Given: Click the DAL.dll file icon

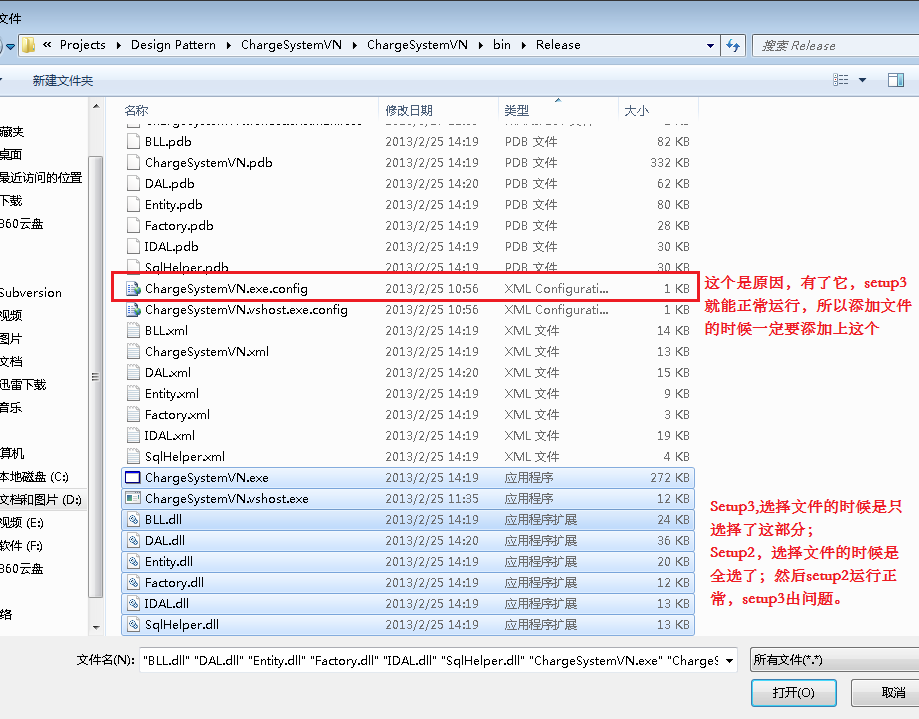Looking at the screenshot, I should coord(134,541).
